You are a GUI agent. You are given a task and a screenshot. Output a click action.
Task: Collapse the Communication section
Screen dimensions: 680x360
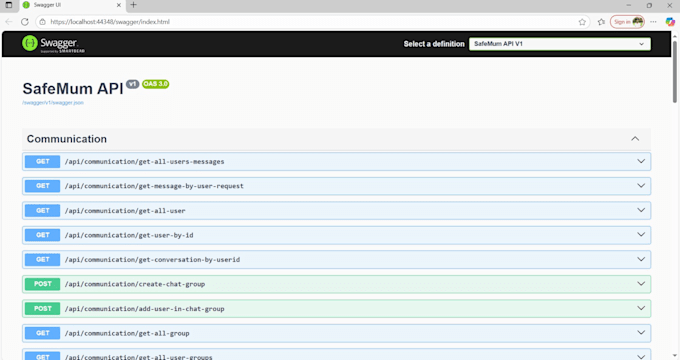(635, 139)
